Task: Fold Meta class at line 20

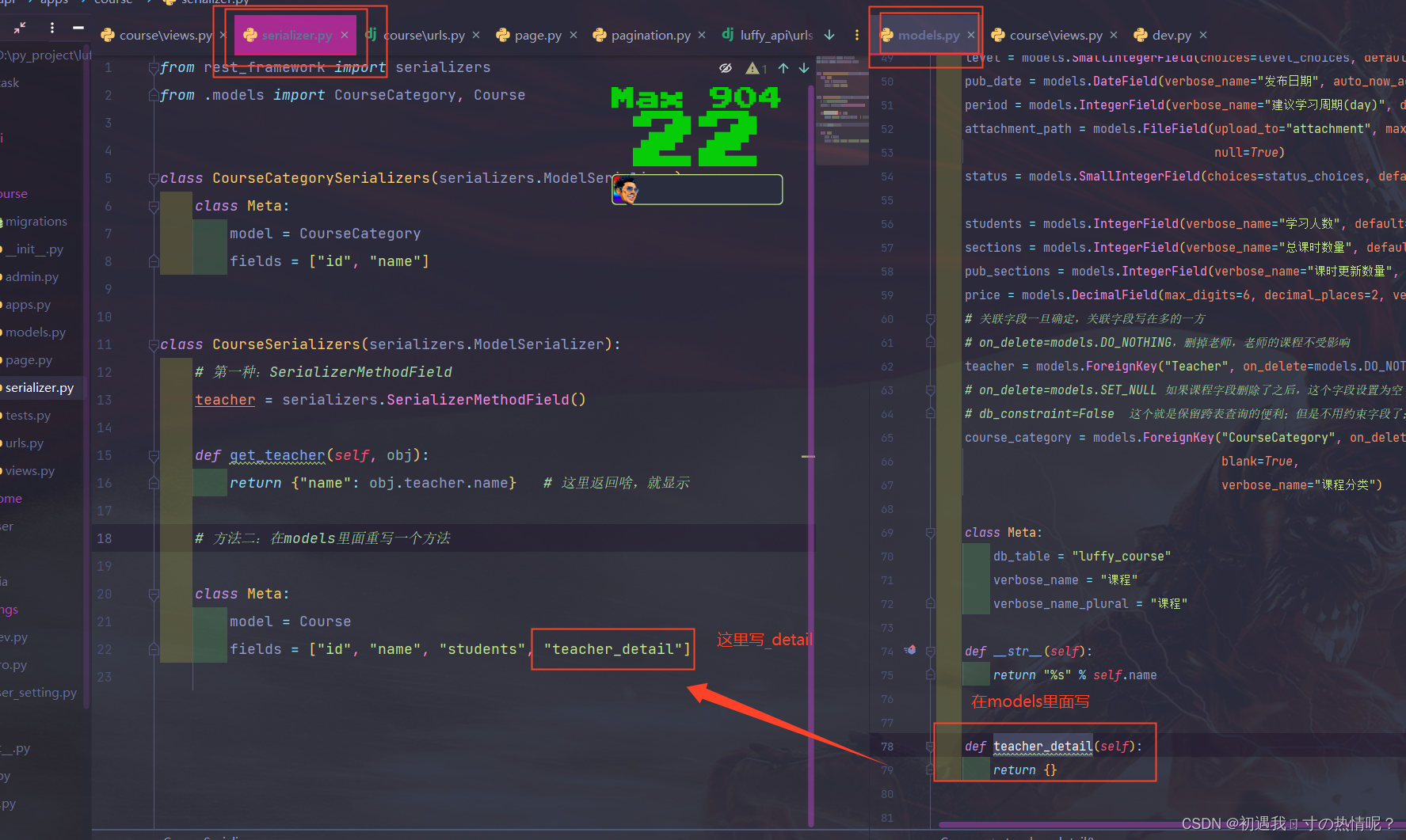Action: [154, 595]
